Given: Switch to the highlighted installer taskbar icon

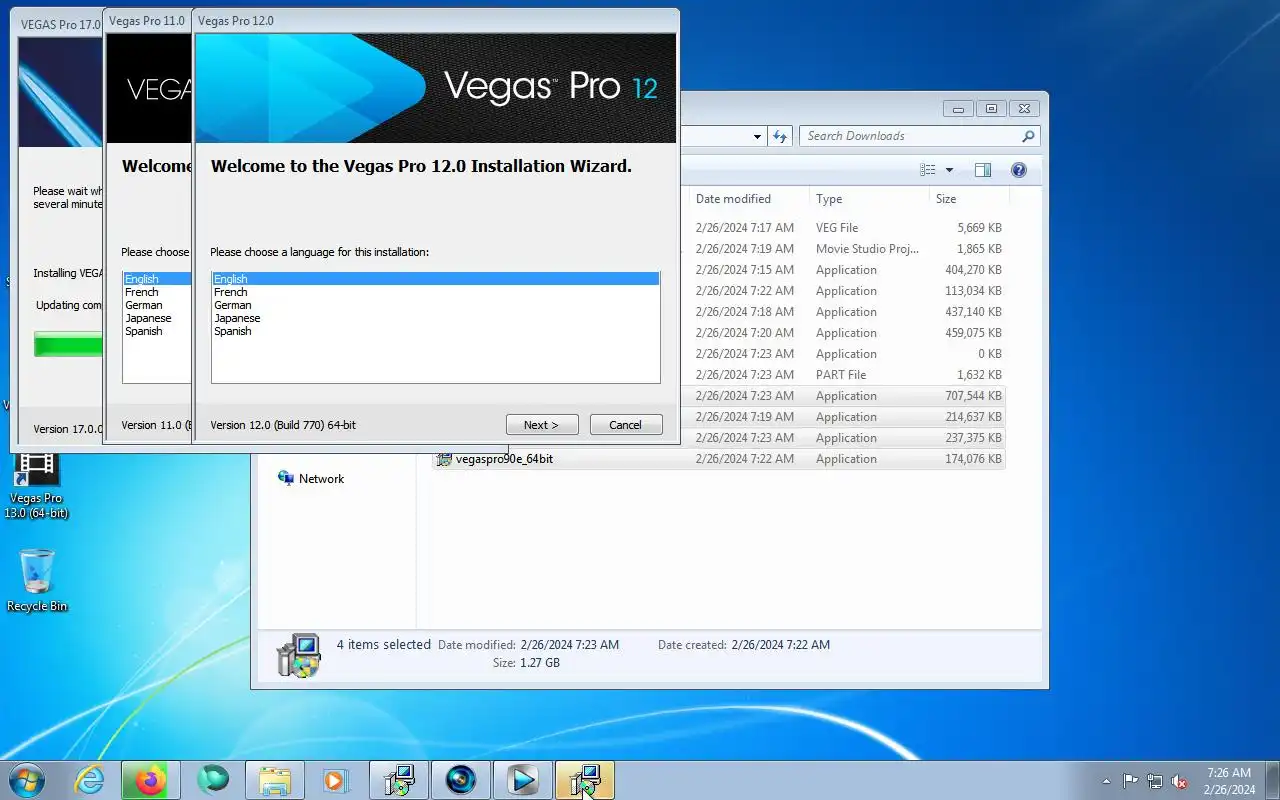Looking at the screenshot, I should click(585, 780).
